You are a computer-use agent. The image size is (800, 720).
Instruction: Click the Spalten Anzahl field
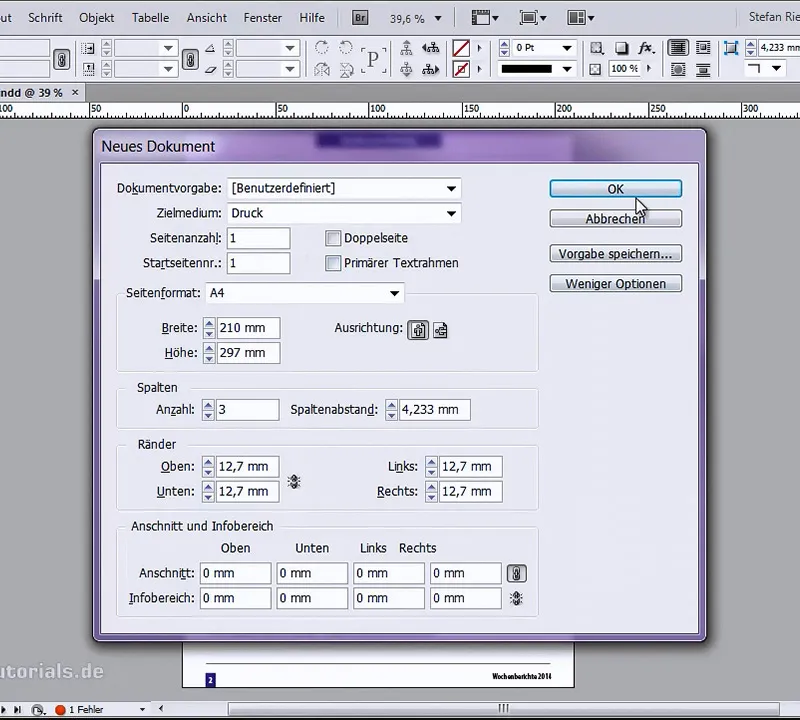247,410
